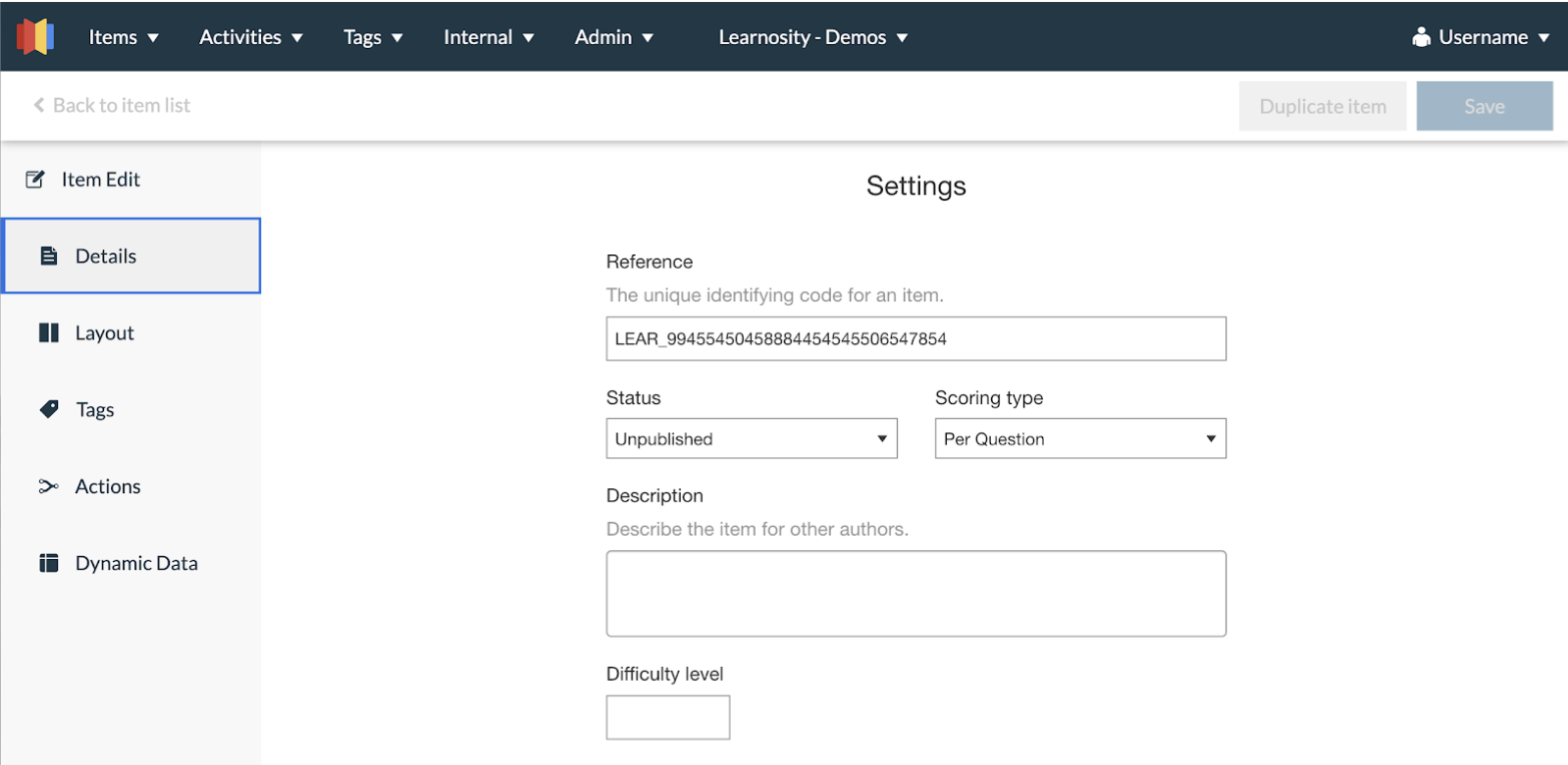The width and height of the screenshot is (1568, 765).
Task: Click the Actions icon in sidebar
Action: pos(48,486)
